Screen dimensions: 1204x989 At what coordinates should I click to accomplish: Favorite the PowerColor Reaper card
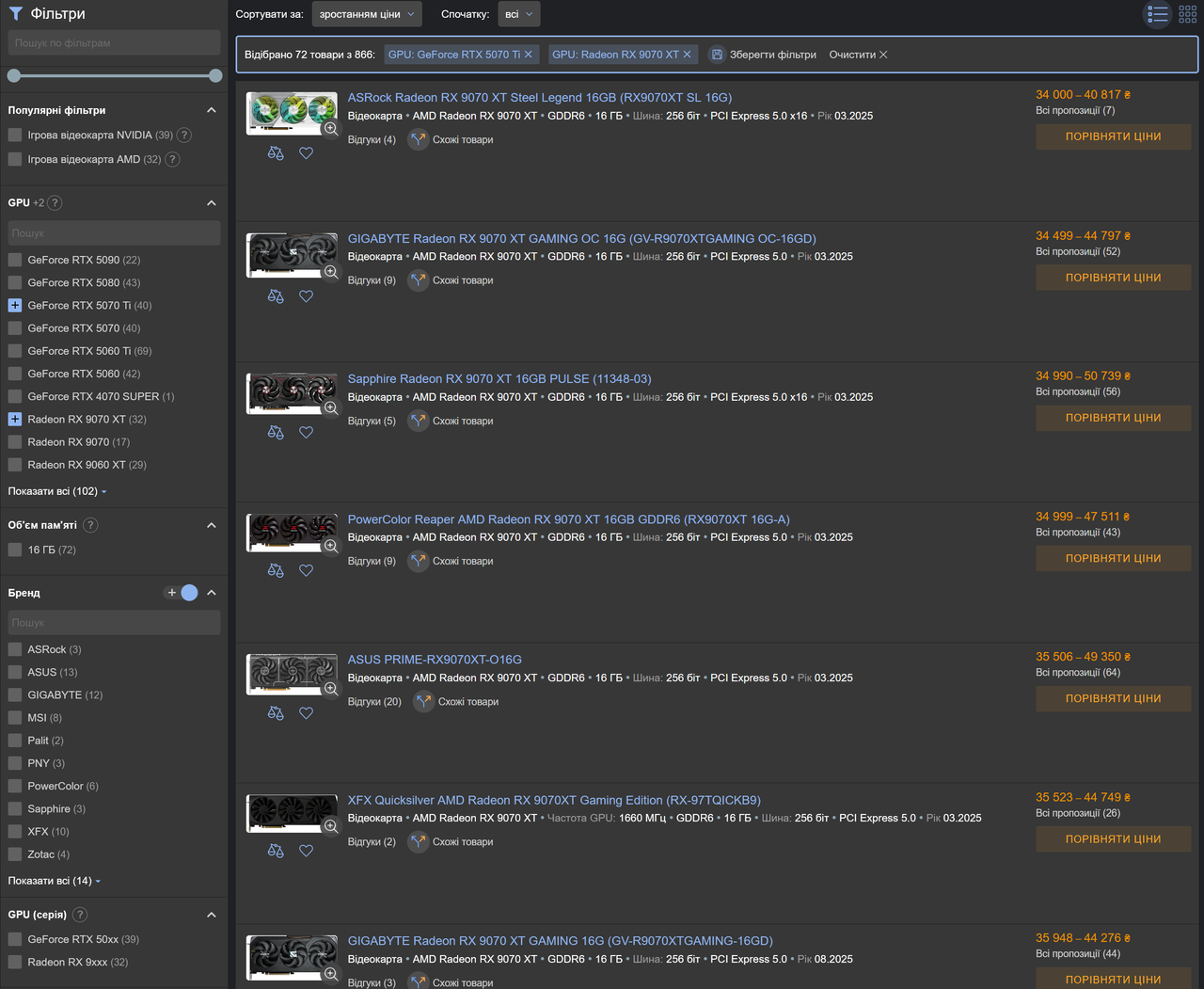tap(306, 570)
